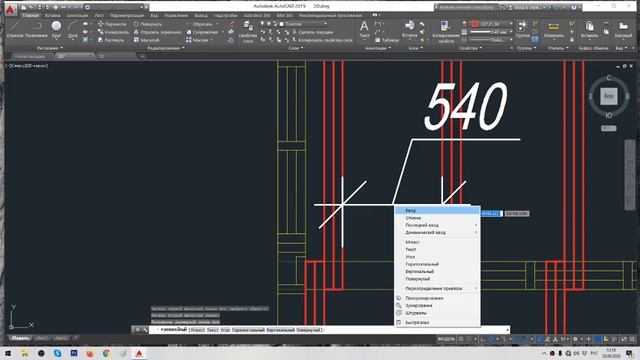Open Динамический ввод submenu
Image resolution: width=640 pixels, height=360 pixels.
point(437,233)
